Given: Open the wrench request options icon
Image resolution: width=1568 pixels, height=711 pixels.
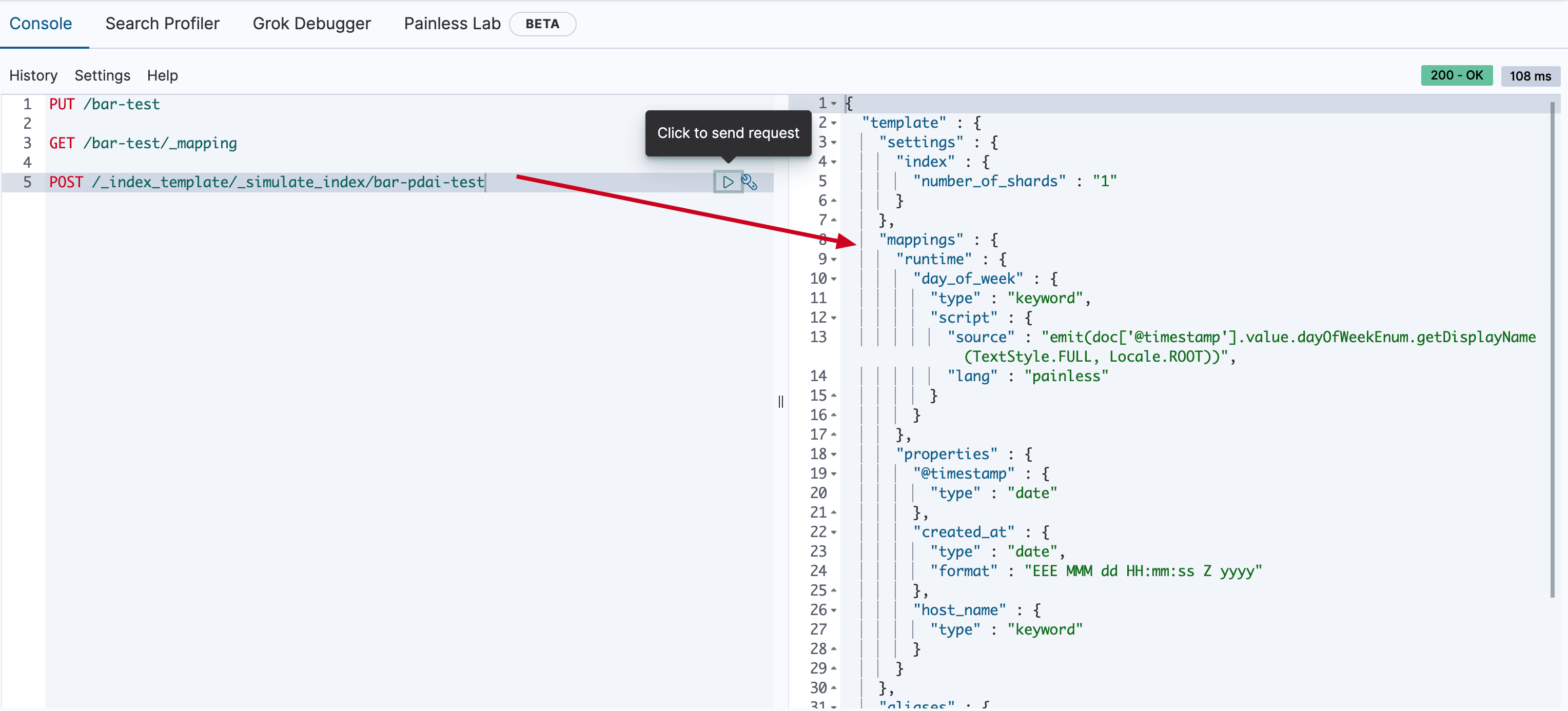Looking at the screenshot, I should (749, 182).
